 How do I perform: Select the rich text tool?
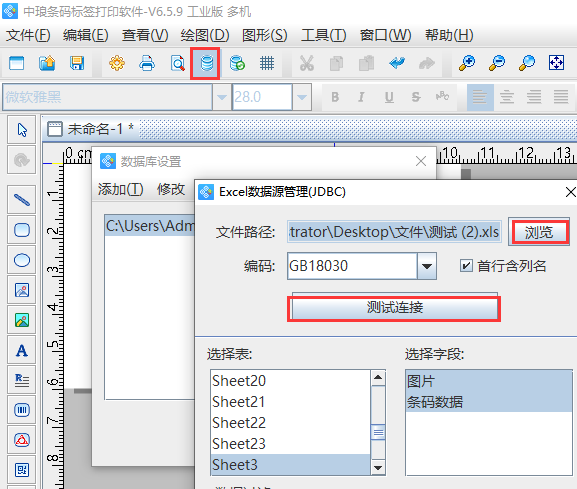tap(22, 380)
